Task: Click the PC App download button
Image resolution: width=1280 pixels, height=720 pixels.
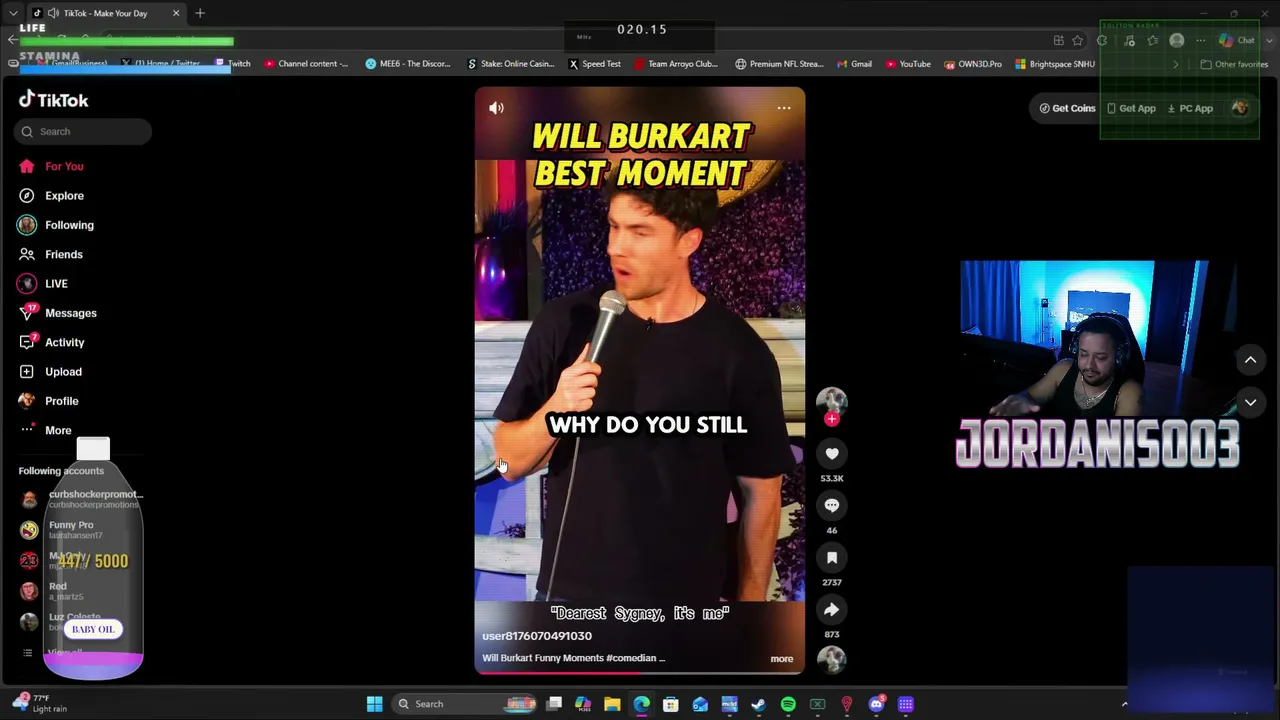Action: pos(1190,108)
